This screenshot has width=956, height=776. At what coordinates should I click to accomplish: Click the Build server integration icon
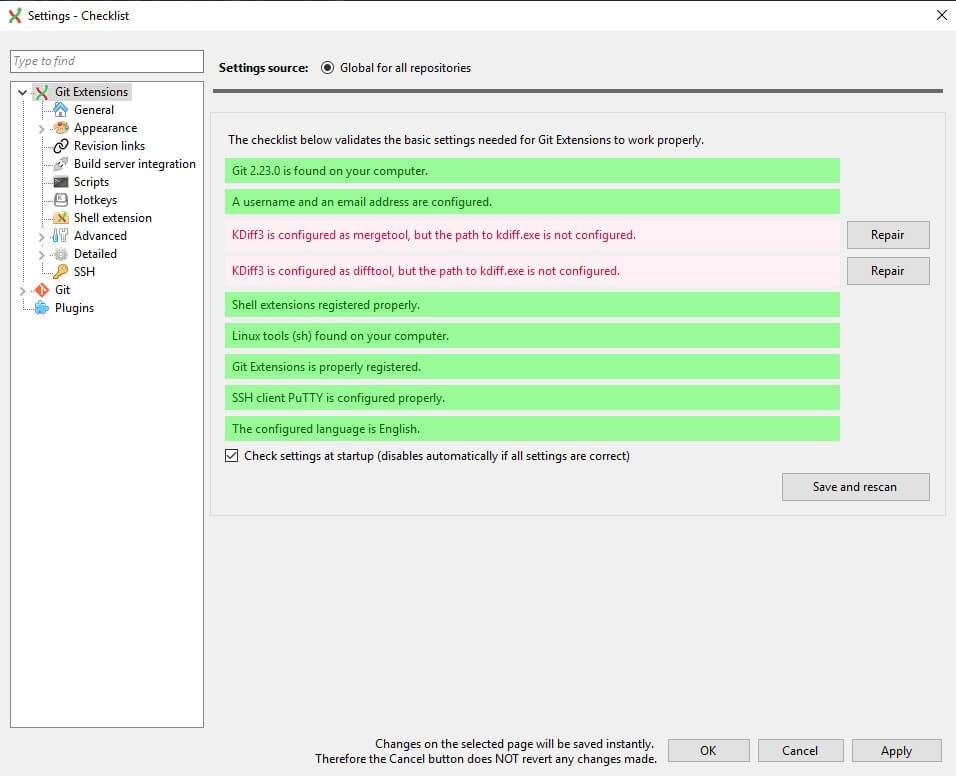click(60, 164)
